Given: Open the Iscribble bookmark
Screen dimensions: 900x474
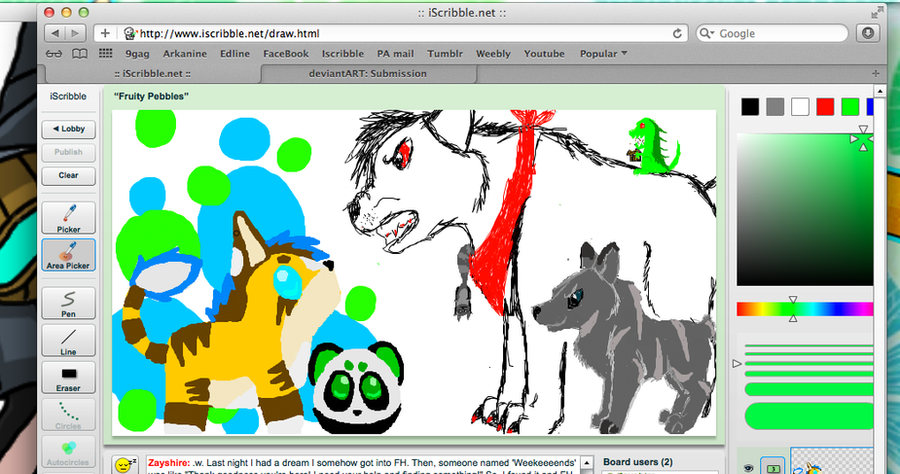Looking at the screenshot, I should 343,54.
